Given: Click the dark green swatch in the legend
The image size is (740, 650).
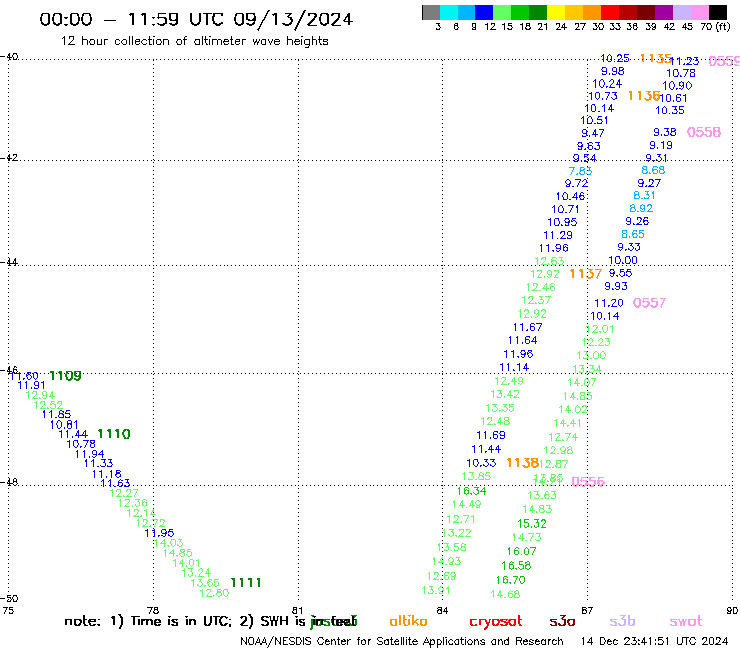Looking at the screenshot, I should [x=538, y=12].
